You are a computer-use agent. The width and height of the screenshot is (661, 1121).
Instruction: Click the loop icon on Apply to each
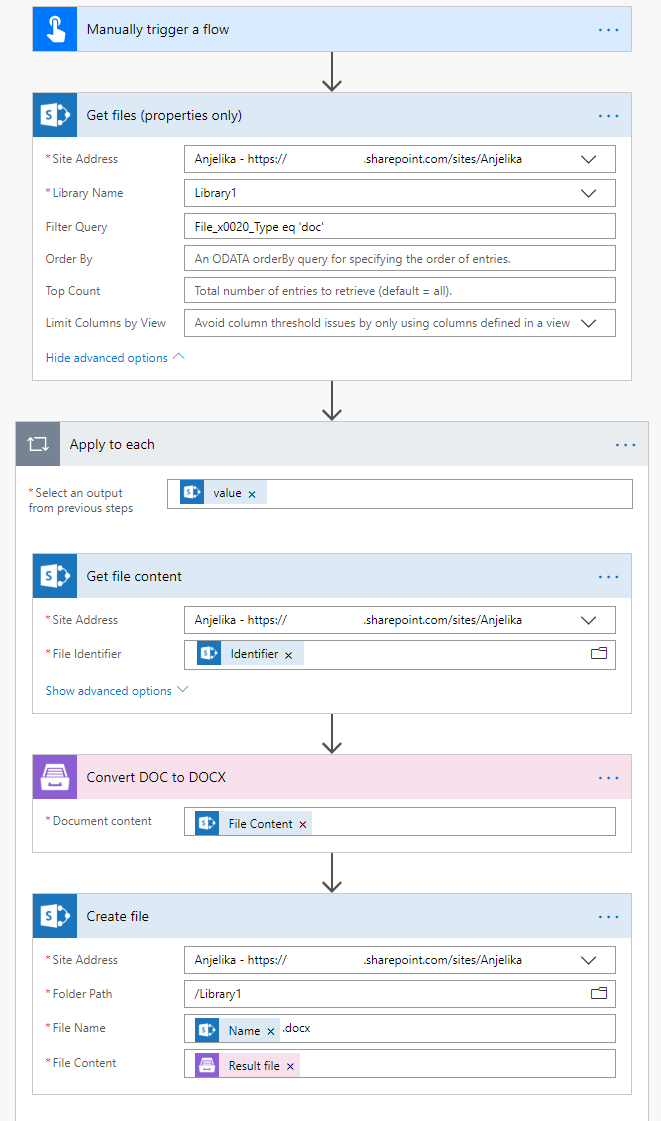[x=38, y=444]
